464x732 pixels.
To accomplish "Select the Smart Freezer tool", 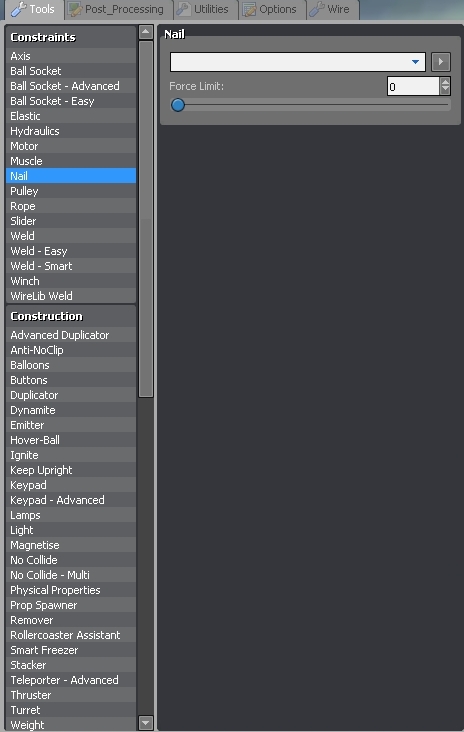I will [x=71, y=650].
